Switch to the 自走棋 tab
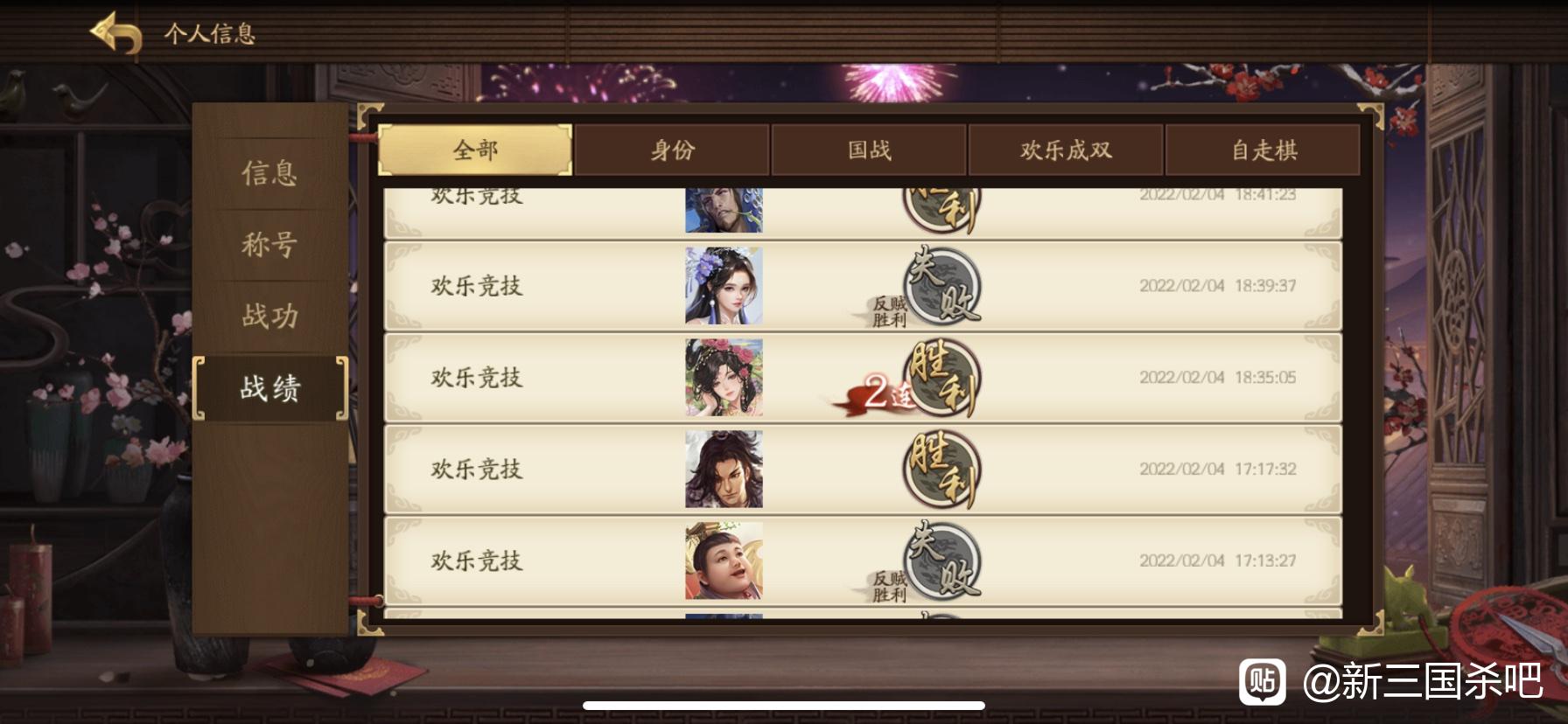Image resolution: width=1568 pixels, height=724 pixels. (x=1263, y=150)
